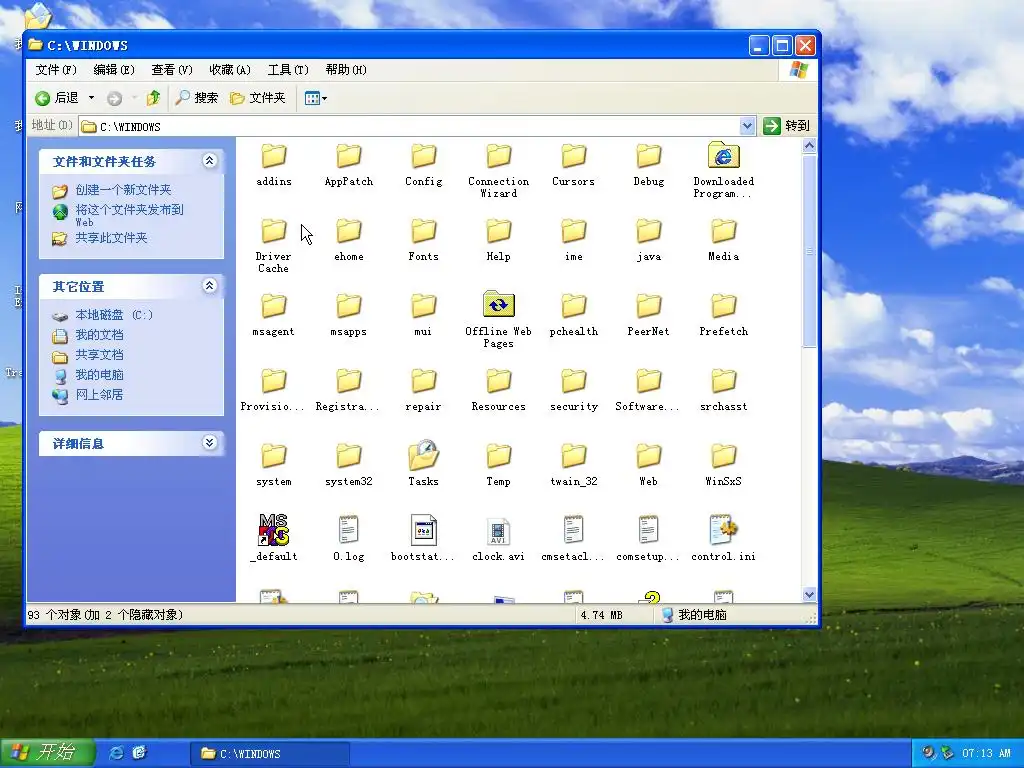Open the 收藏(A) menu
Image resolution: width=1024 pixels, height=768 pixels.
230,70
